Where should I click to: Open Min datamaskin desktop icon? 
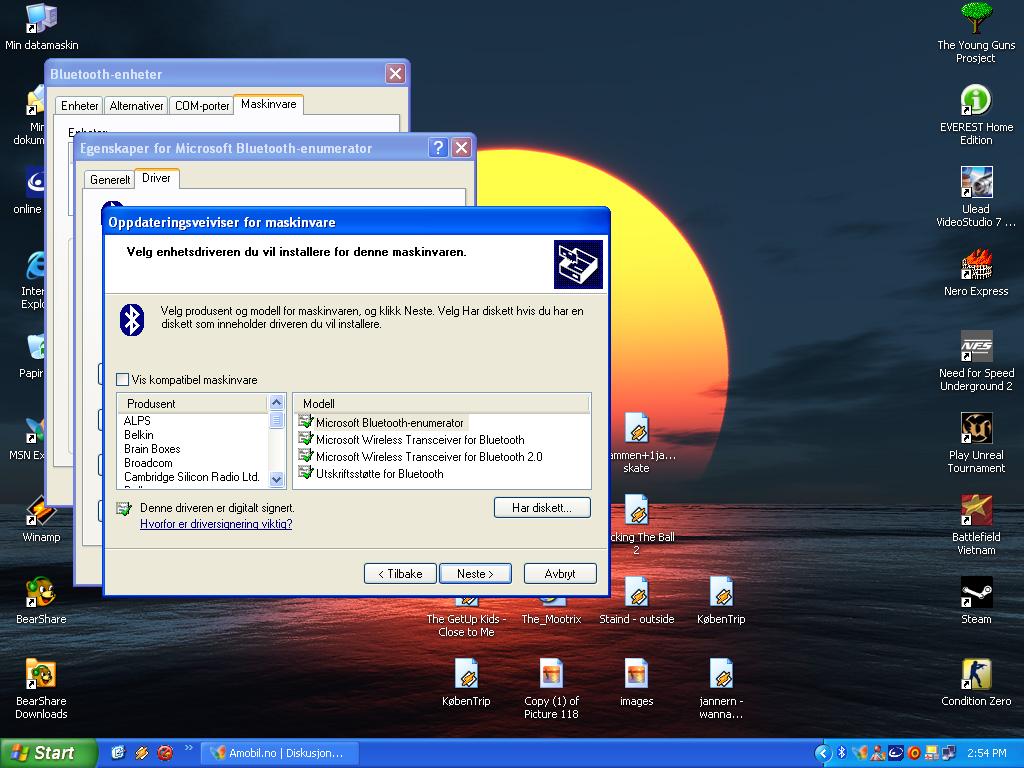41,27
